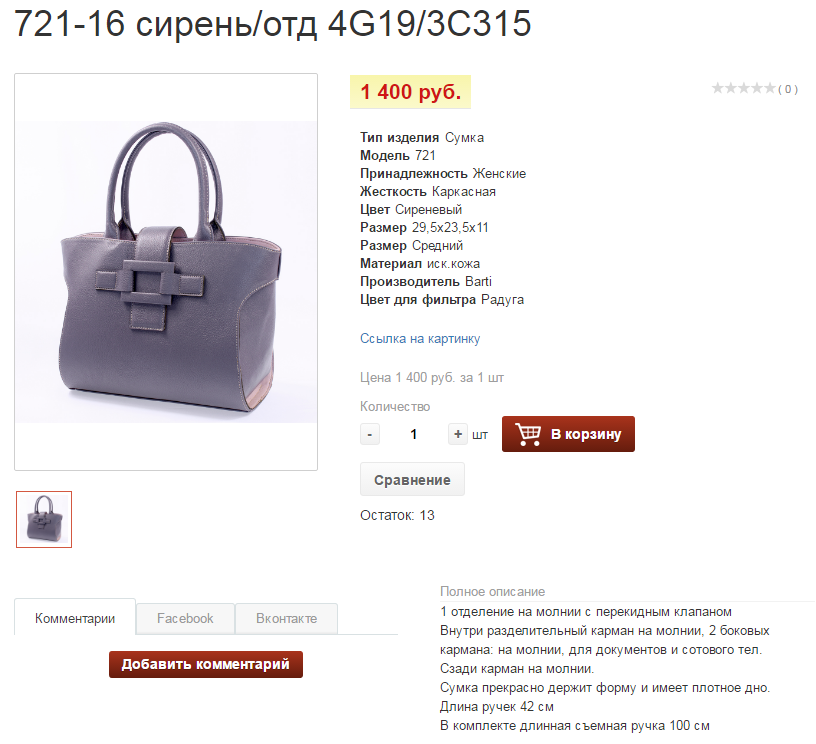Add item to cart with В корзину

[568, 434]
